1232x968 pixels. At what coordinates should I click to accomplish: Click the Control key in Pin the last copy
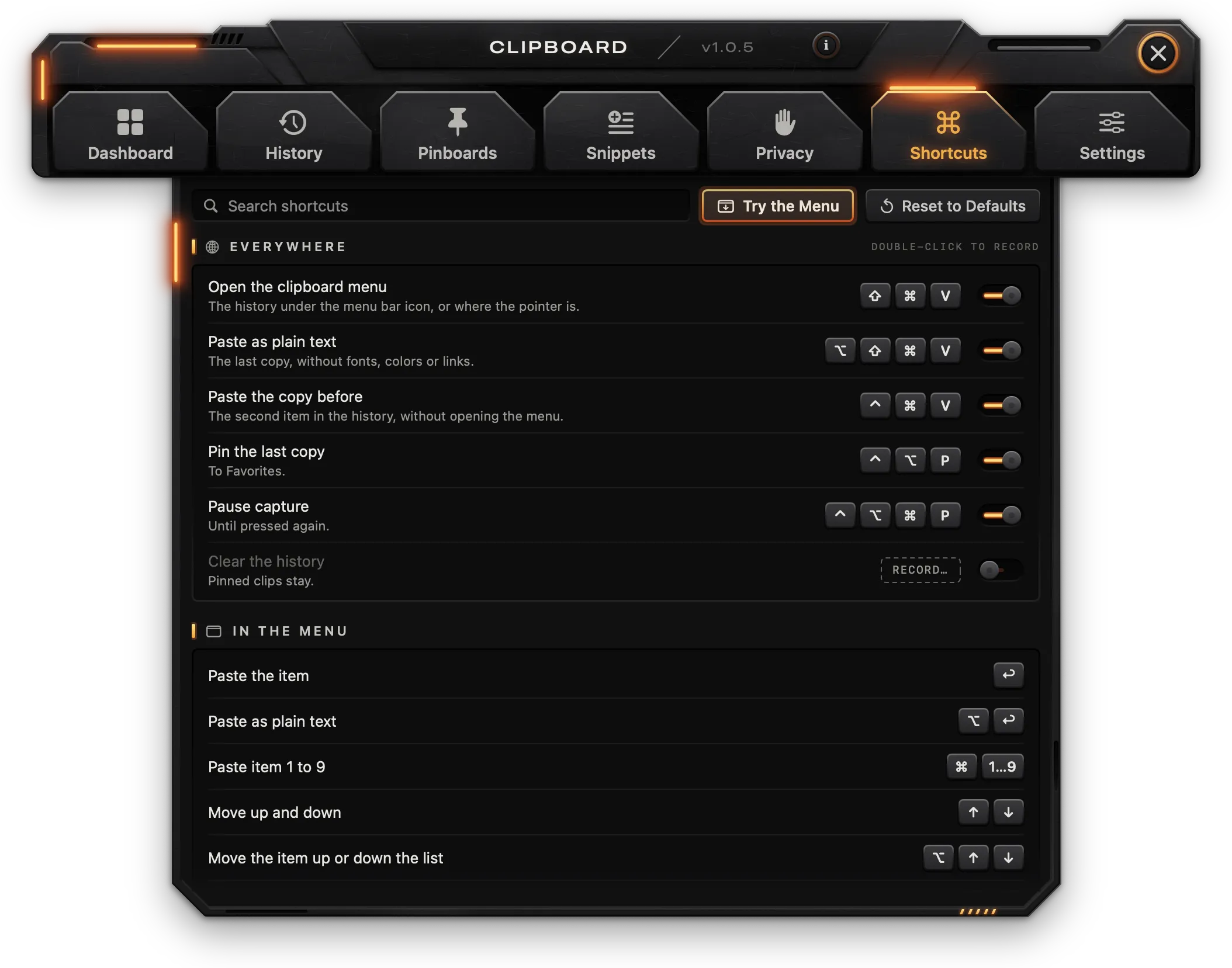point(875,460)
